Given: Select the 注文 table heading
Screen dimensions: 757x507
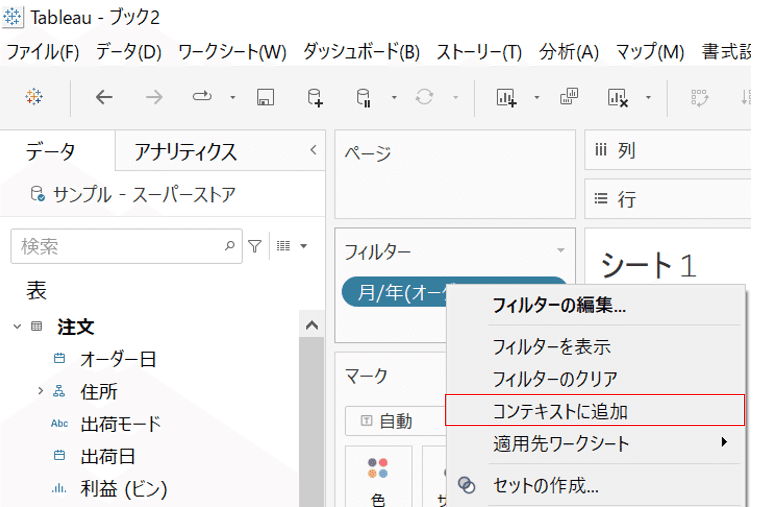Looking at the screenshot, I should click(76, 327).
